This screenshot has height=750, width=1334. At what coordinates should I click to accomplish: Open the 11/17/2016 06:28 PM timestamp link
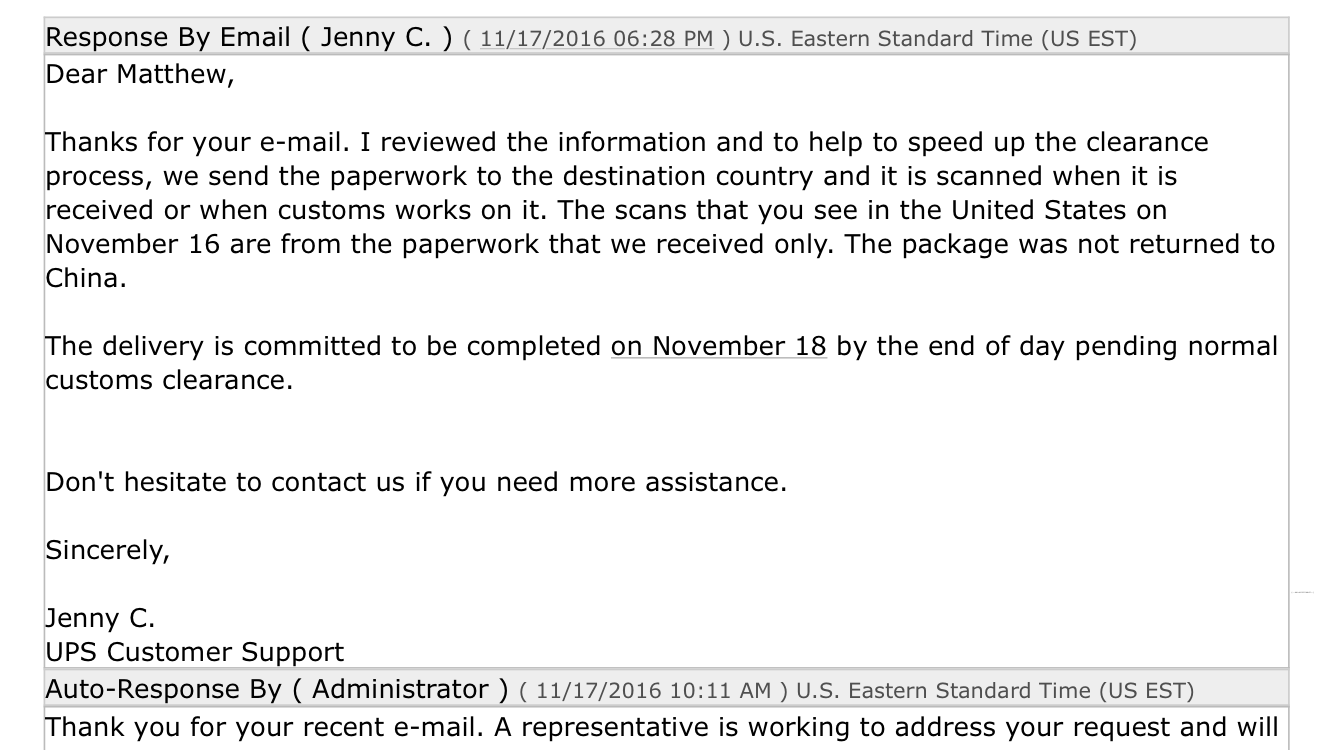click(597, 40)
